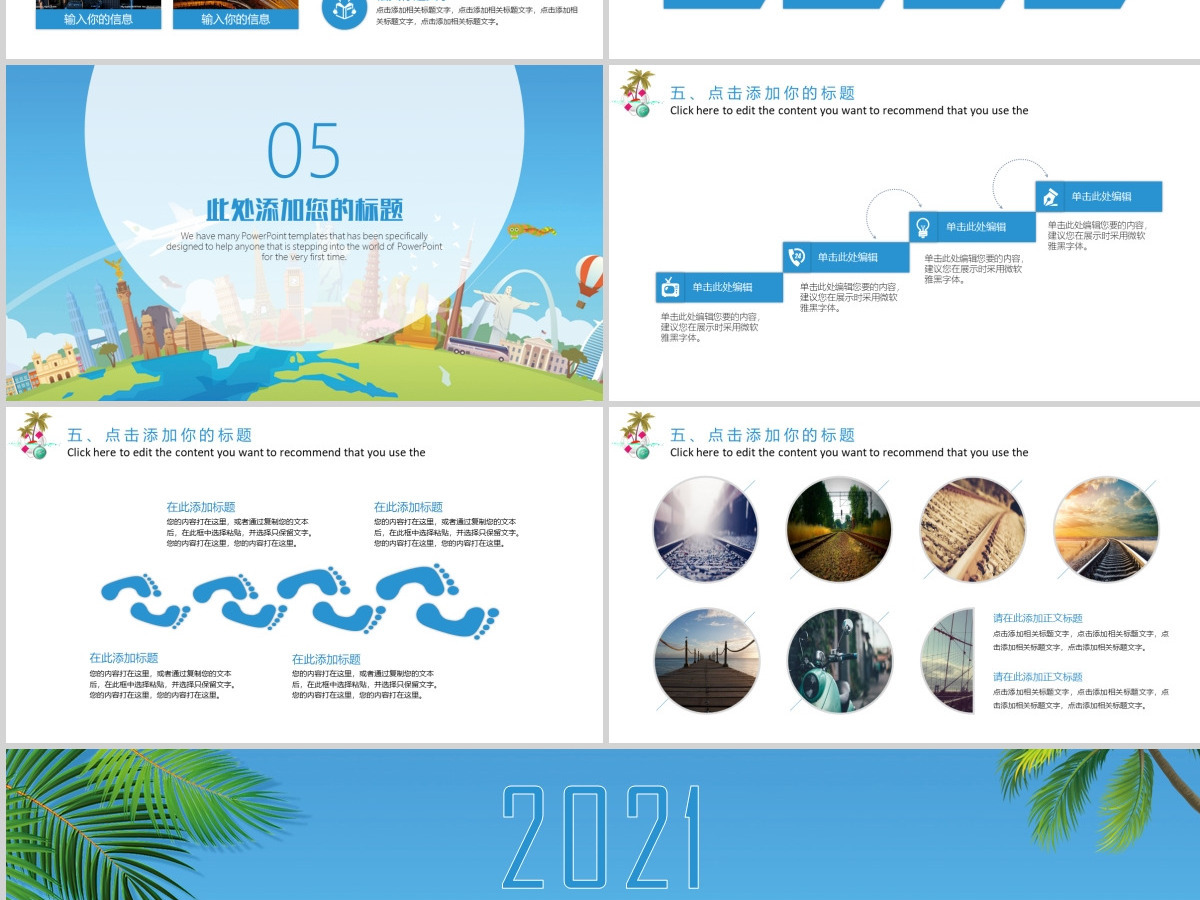This screenshot has width=1200, height=900.
Task: Click the large '05' section number
Action: [x=304, y=151]
